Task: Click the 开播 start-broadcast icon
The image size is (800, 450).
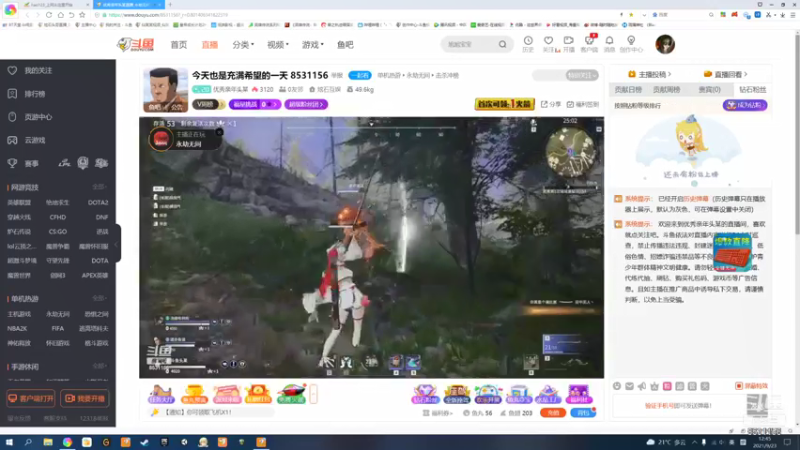Action: point(568,44)
